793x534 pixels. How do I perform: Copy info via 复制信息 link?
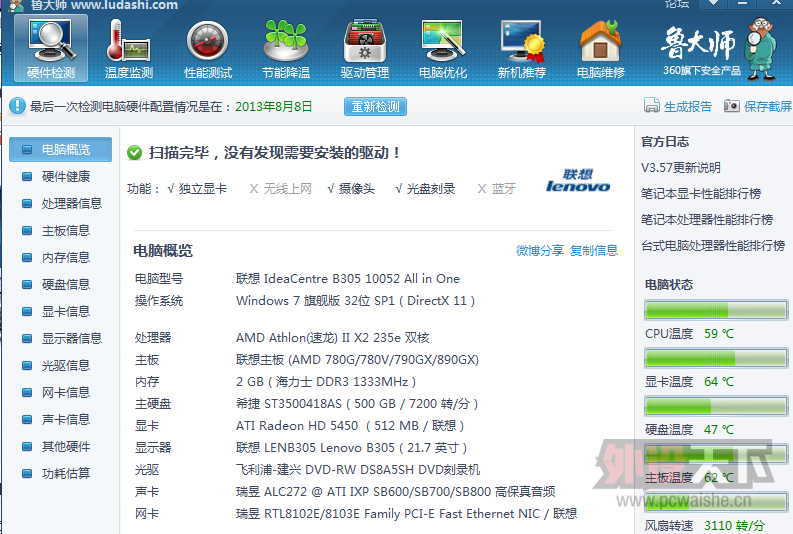pos(594,250)
